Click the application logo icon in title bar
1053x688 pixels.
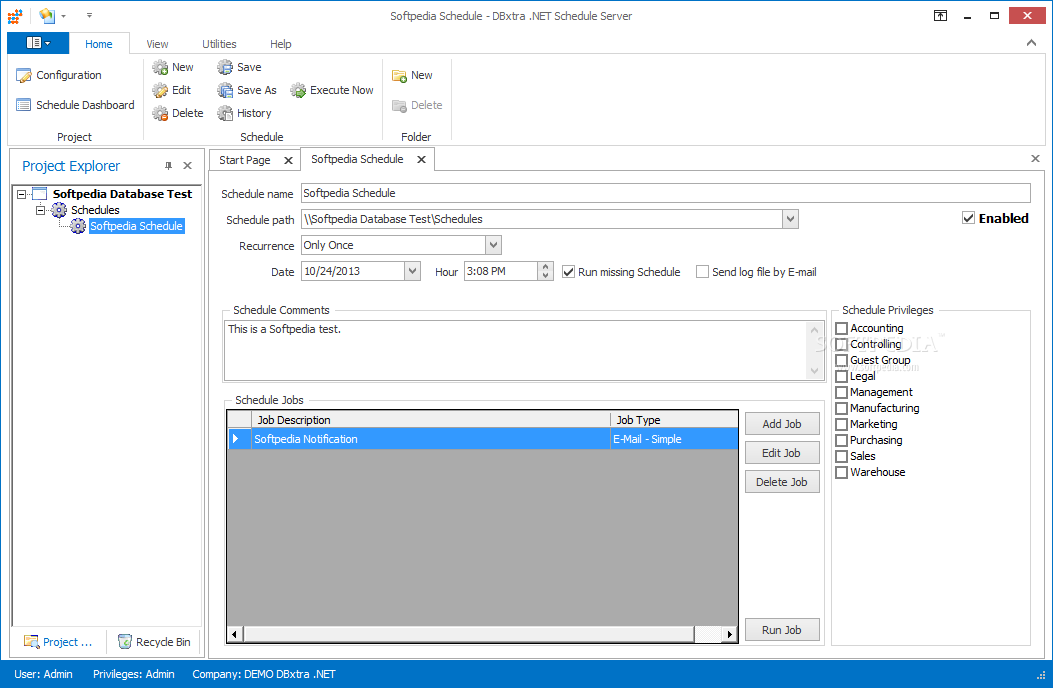pyautogui.click(x=15, y=15)
